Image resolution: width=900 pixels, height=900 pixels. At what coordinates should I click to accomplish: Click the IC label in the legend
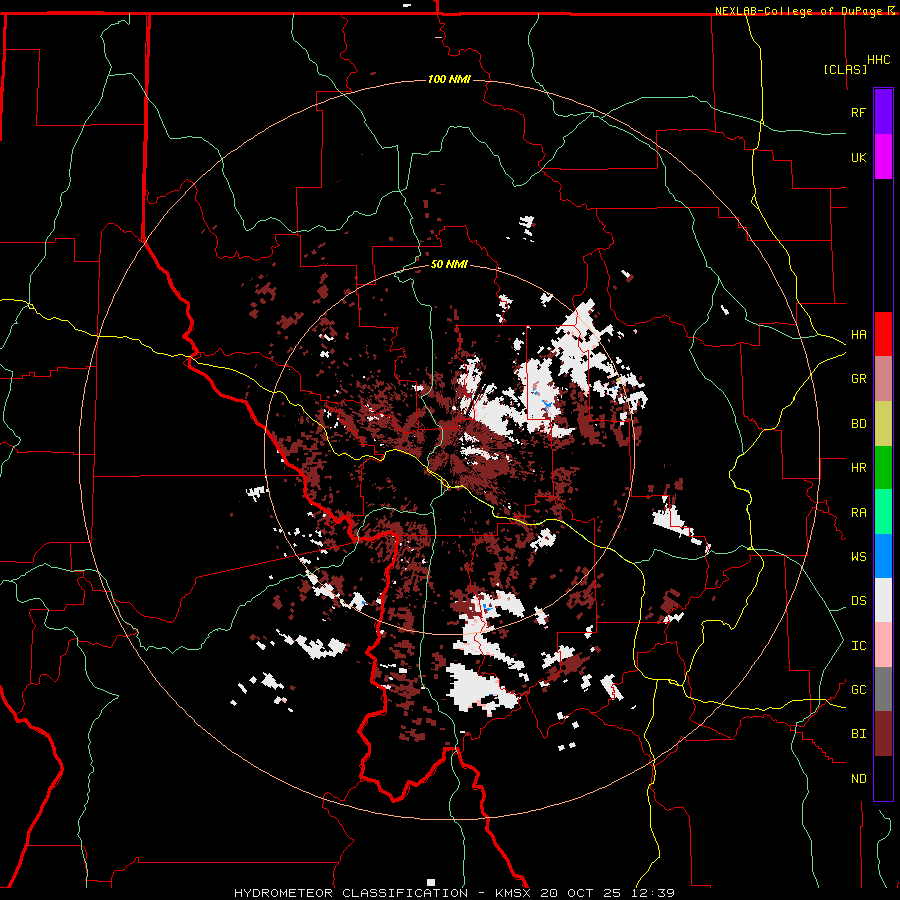click(858, 646)
